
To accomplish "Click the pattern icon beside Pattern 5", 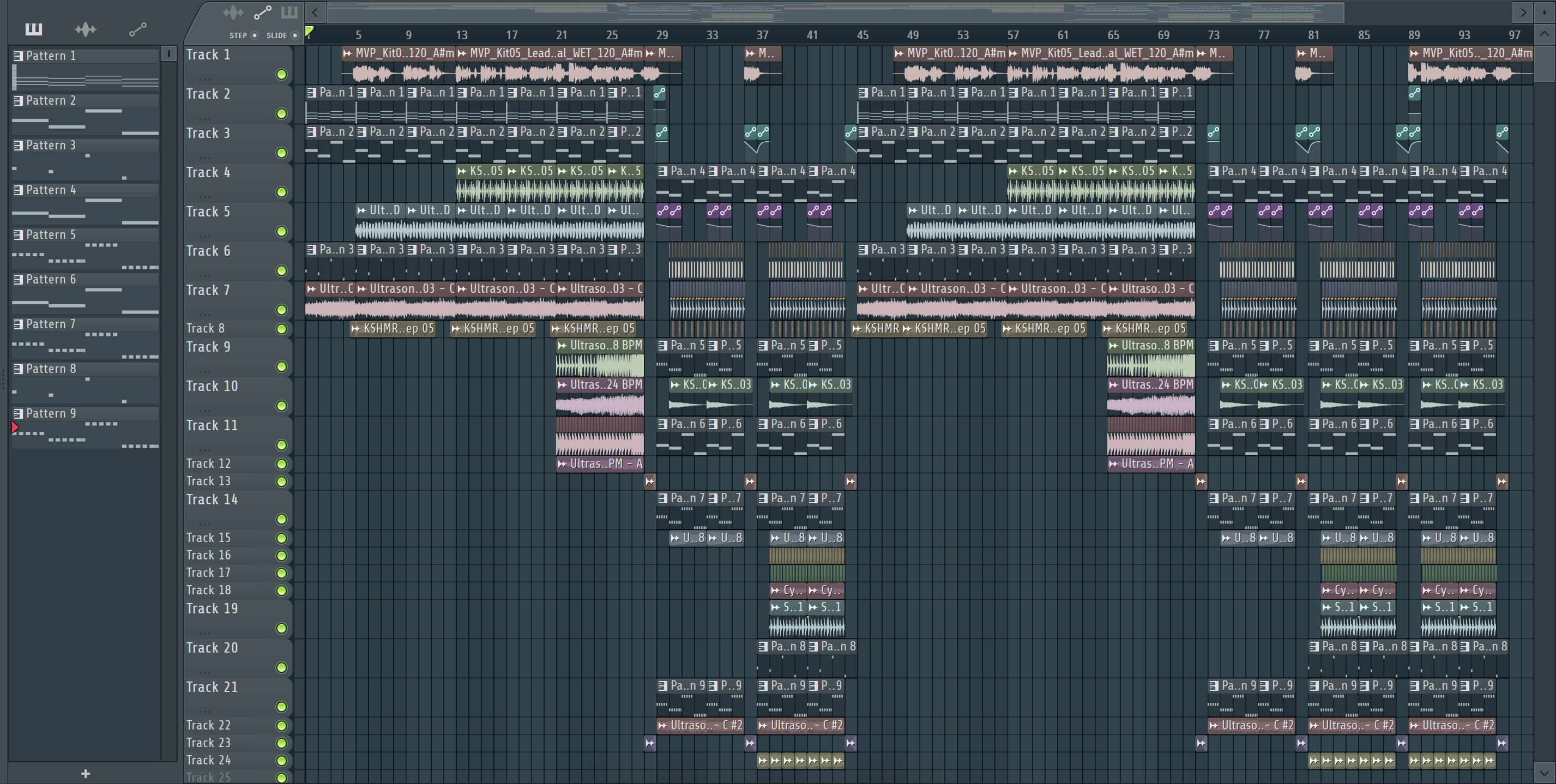I will [x=18, y=235].
